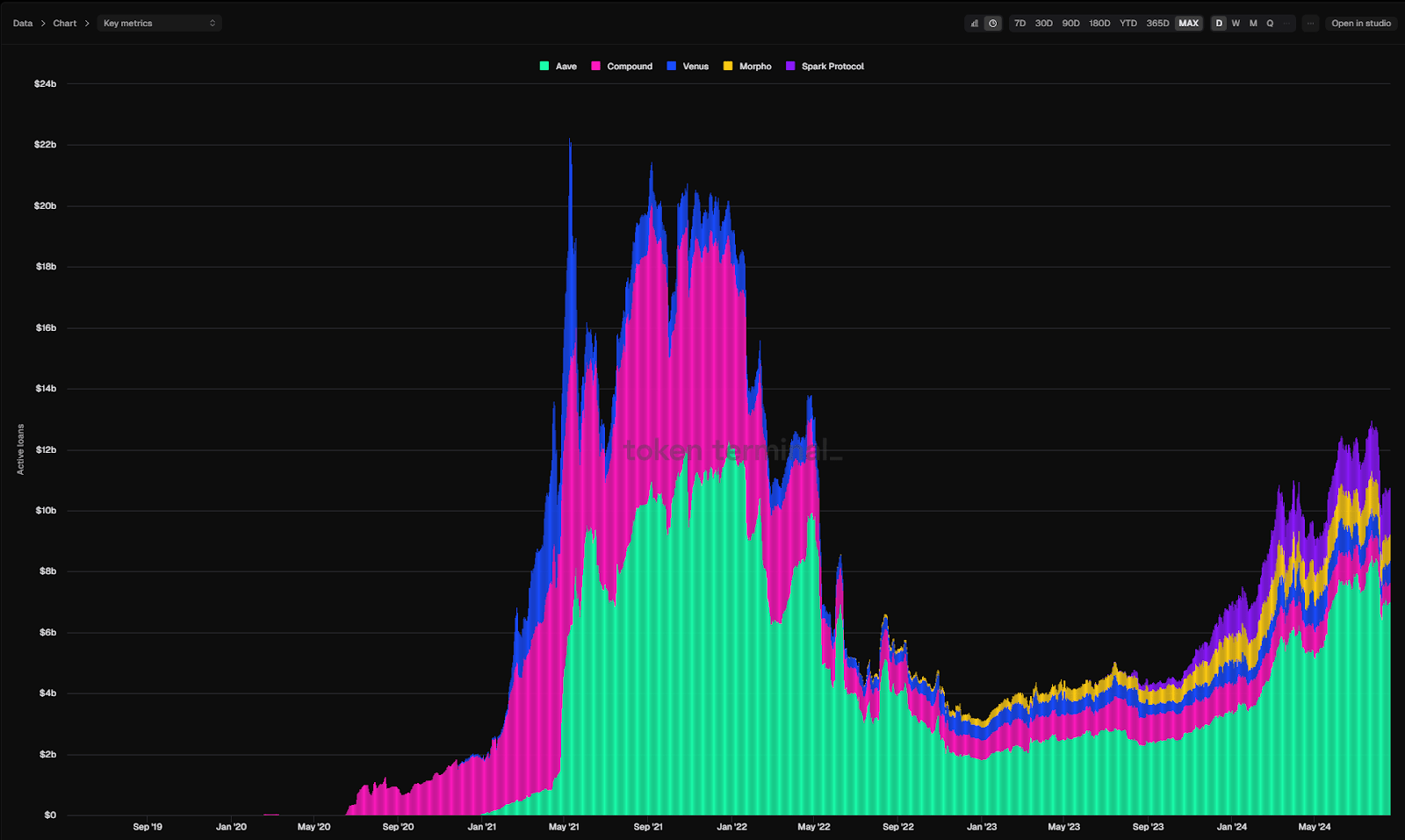Toggle the Aave series visibility
1405x840 pixels.
click(x=558, y=66)
